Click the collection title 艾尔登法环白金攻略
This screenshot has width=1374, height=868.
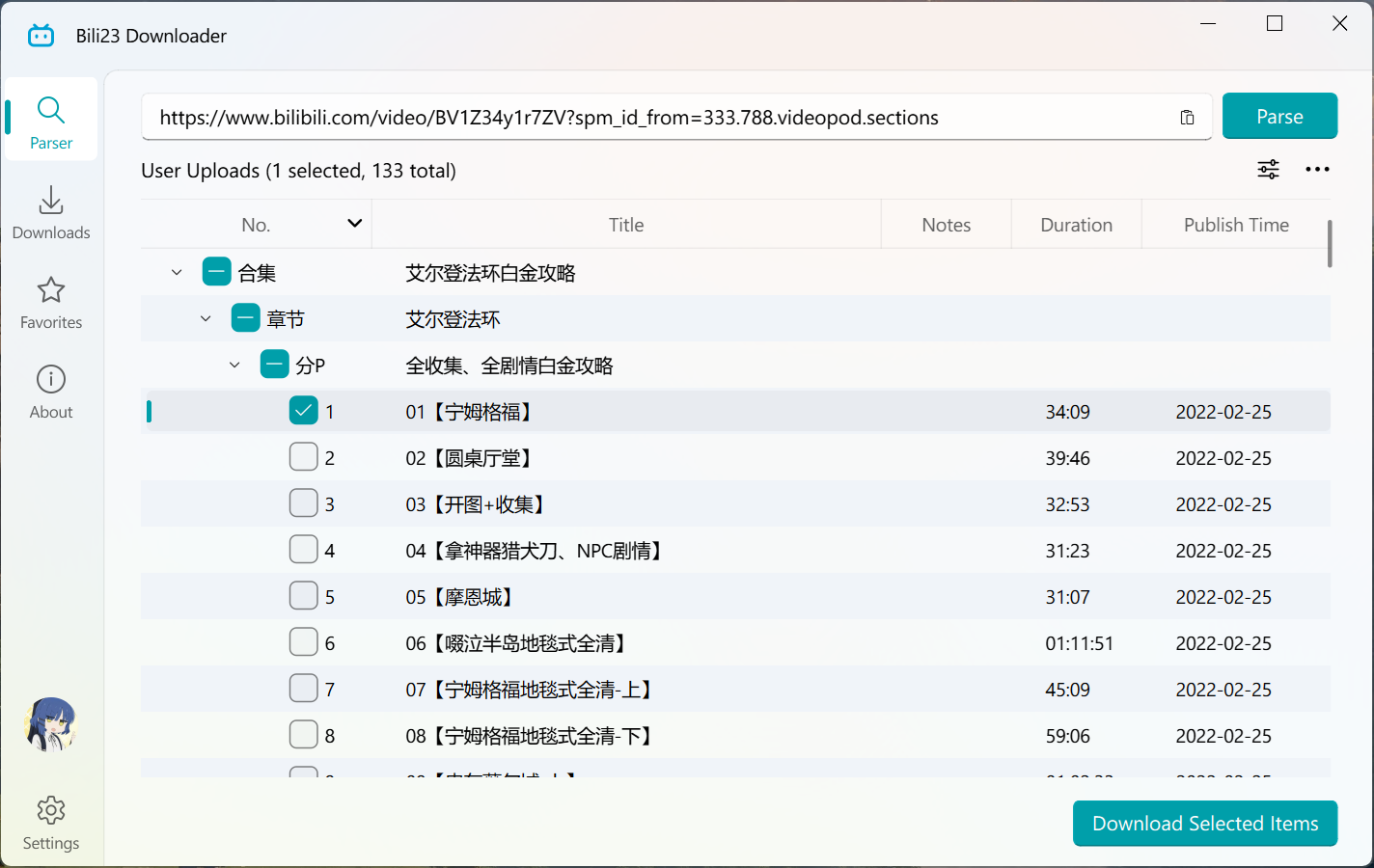click(x=490, y=273)
